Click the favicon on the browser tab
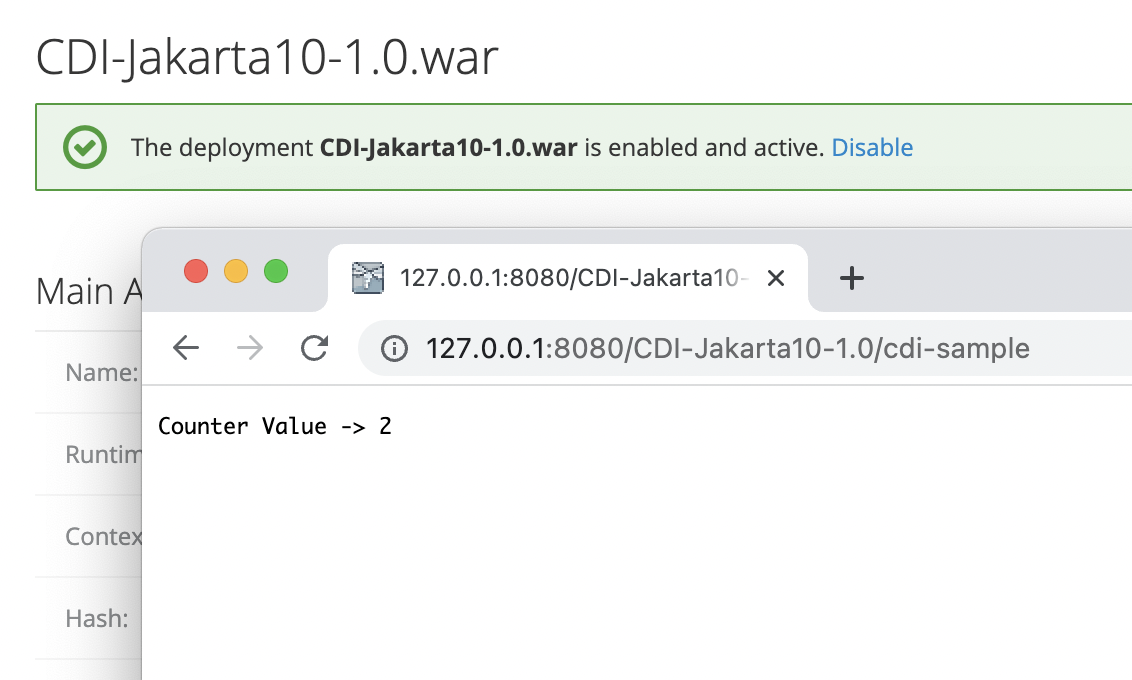The height and width of the screenshot is (680, 1132). pyautogui.click(x=368, y=278)
